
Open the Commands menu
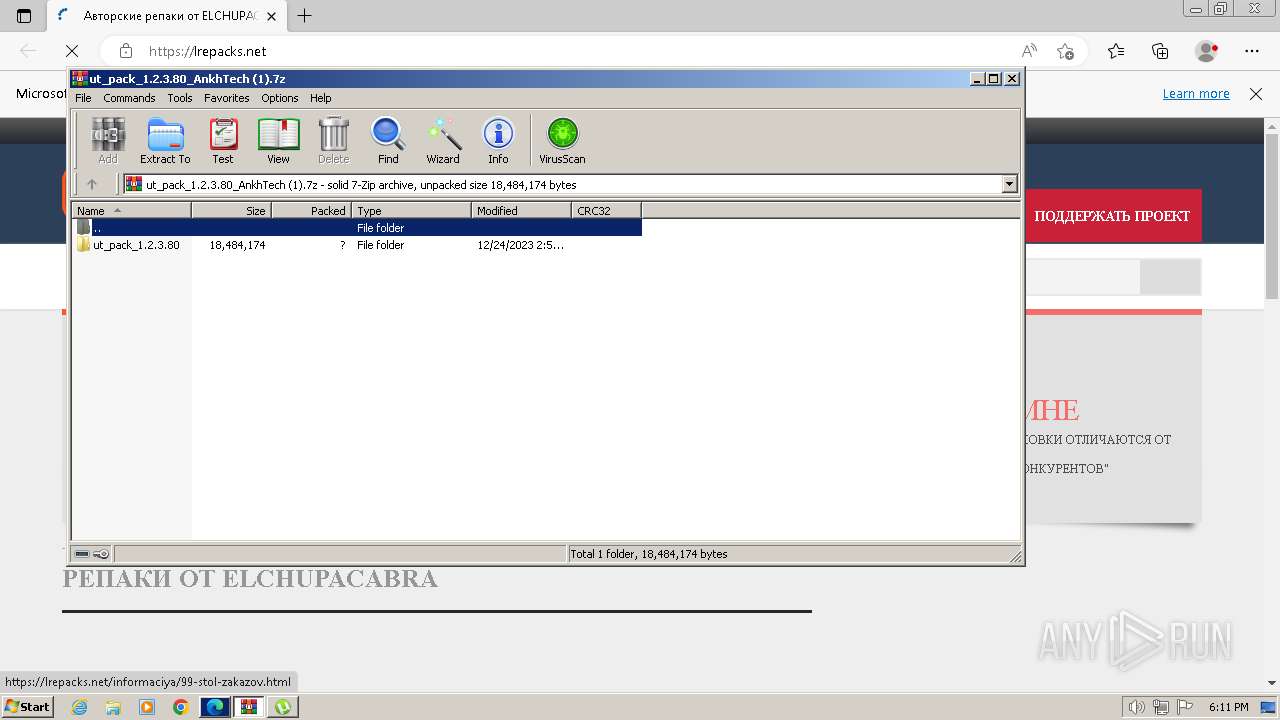(x=129, y=98)
